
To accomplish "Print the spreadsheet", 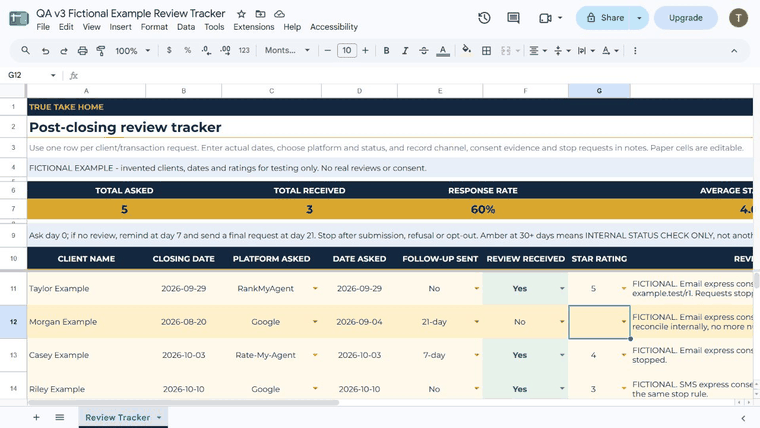I will coord(82,50).
